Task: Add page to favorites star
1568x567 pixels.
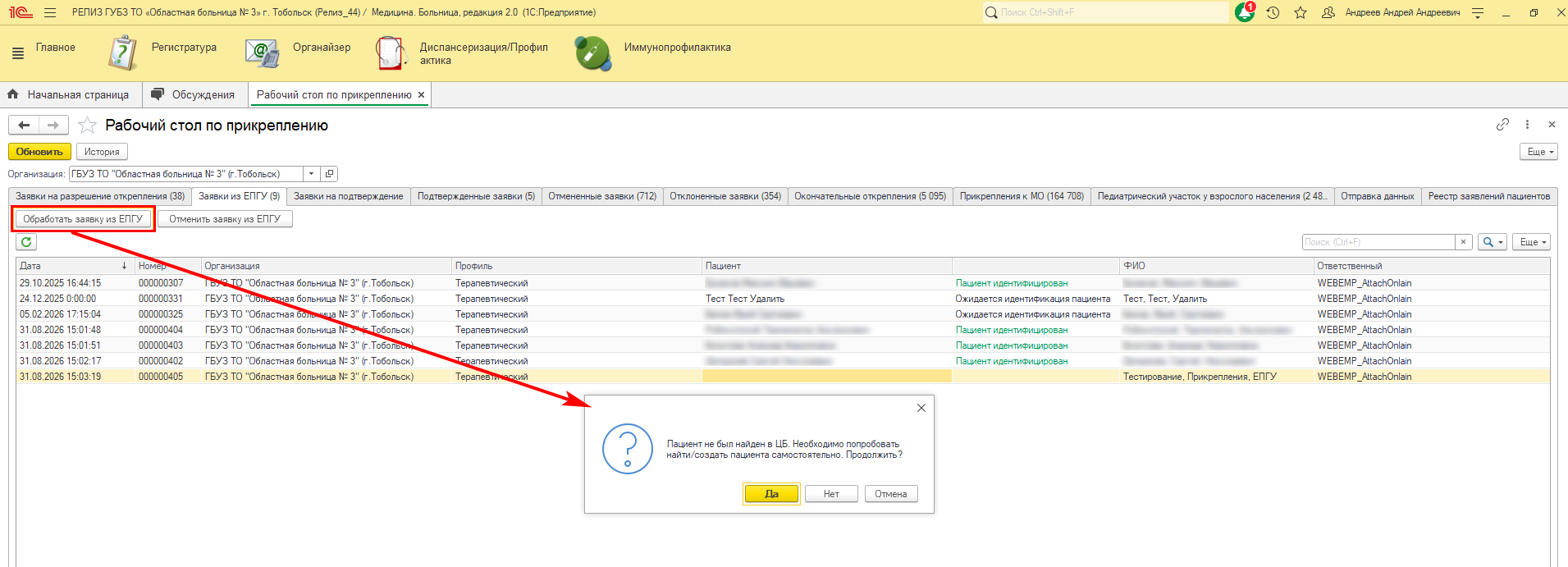Action: pos(87,126)
